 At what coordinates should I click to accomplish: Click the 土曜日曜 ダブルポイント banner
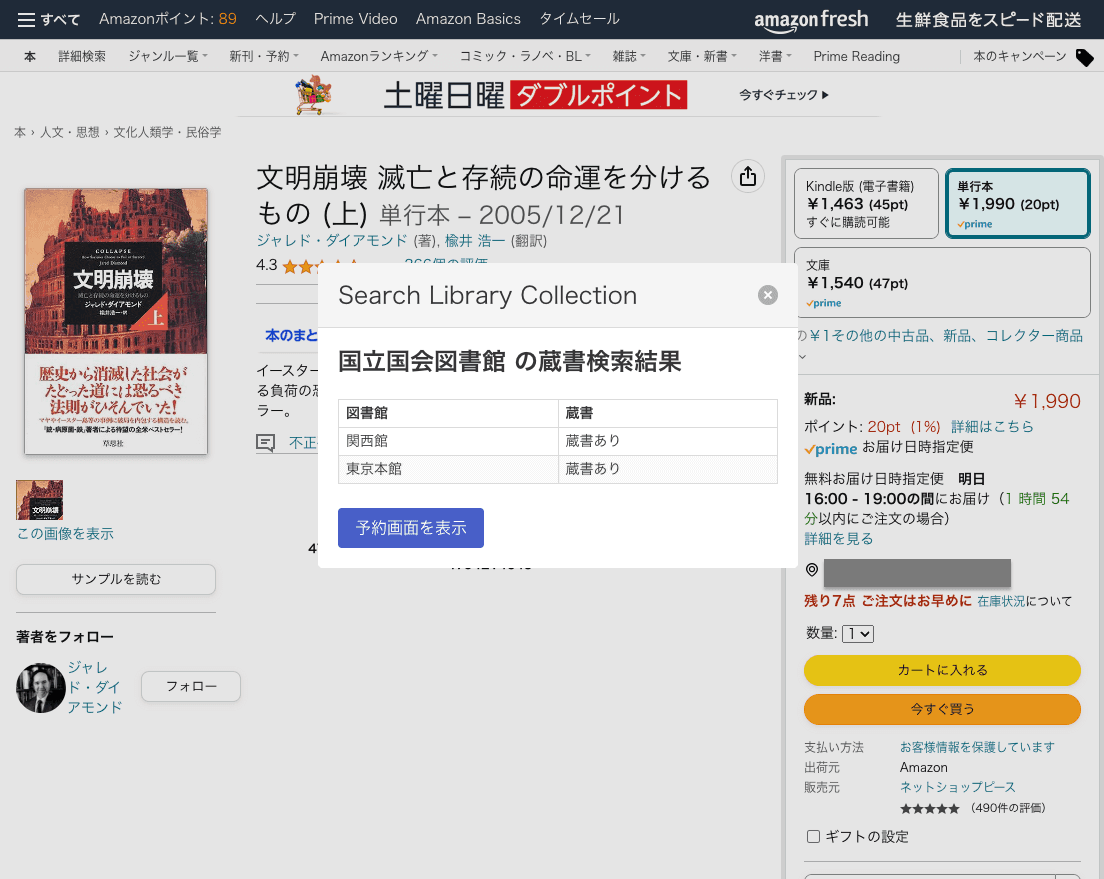(x=535, y=96)
